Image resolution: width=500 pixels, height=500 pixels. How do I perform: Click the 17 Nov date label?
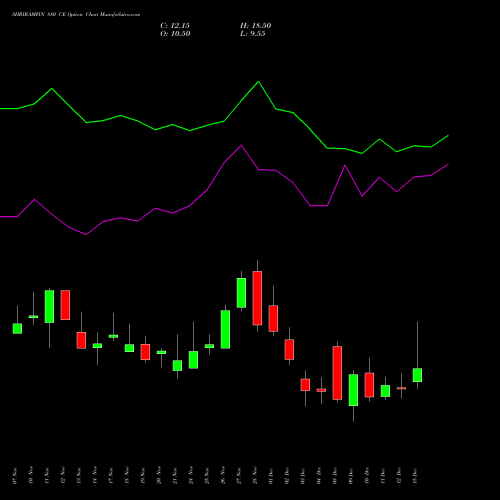111,475
